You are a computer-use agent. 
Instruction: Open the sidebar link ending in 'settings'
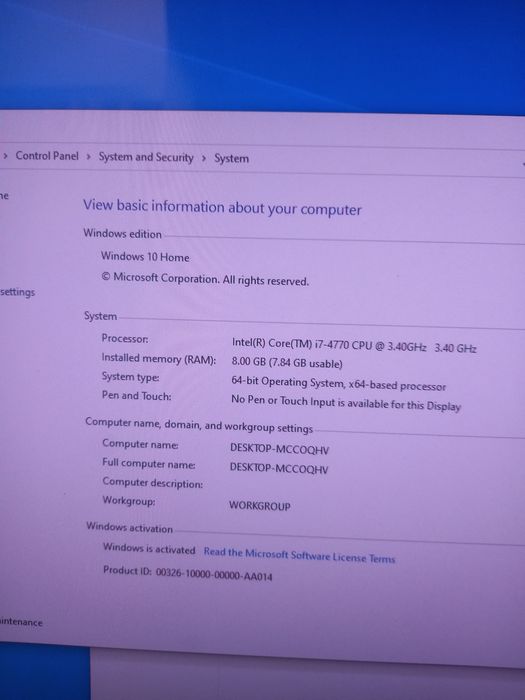tap(17, 292)
